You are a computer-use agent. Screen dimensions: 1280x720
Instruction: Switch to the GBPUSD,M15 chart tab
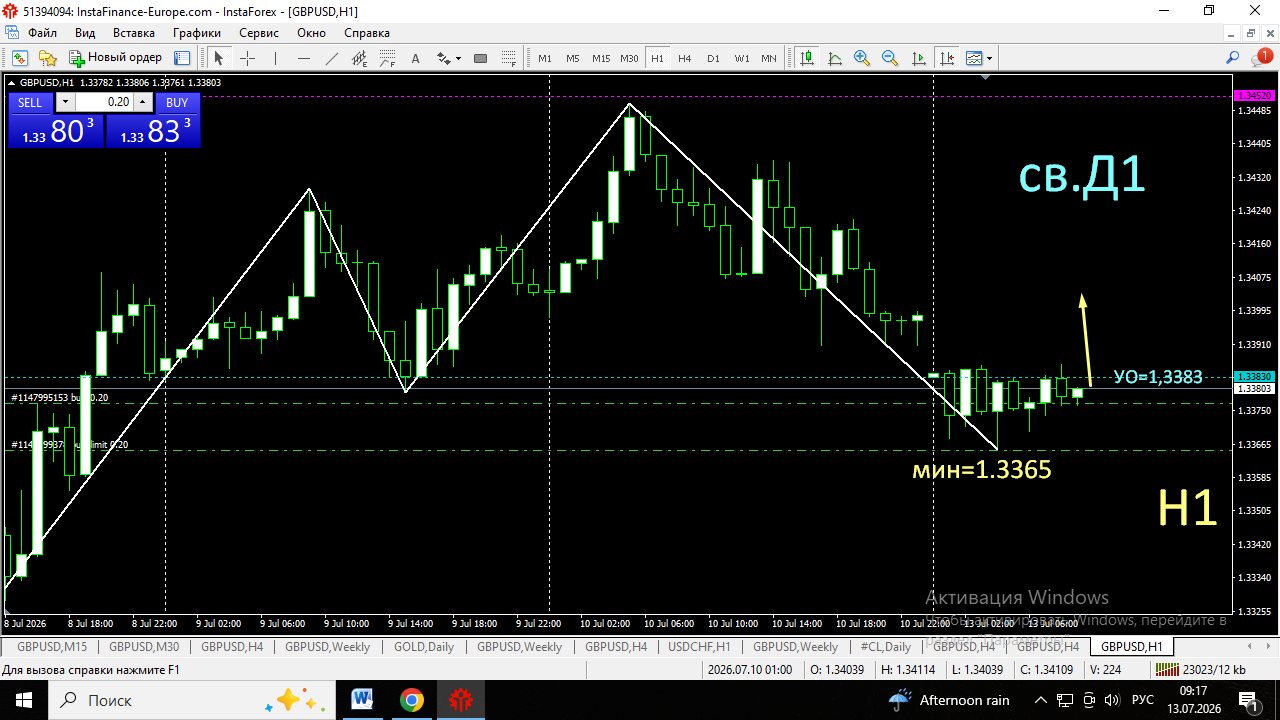pos(52,647)
